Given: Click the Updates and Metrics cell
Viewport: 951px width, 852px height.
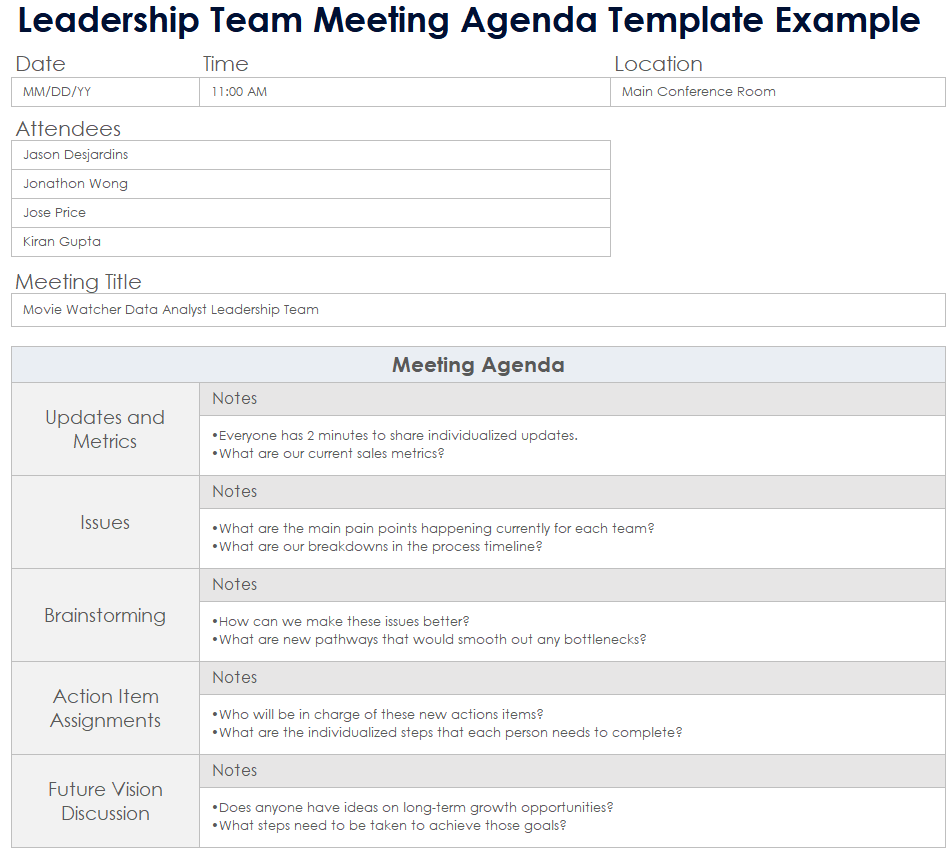Looking at the screenshot, I should [x=105, y=429].
